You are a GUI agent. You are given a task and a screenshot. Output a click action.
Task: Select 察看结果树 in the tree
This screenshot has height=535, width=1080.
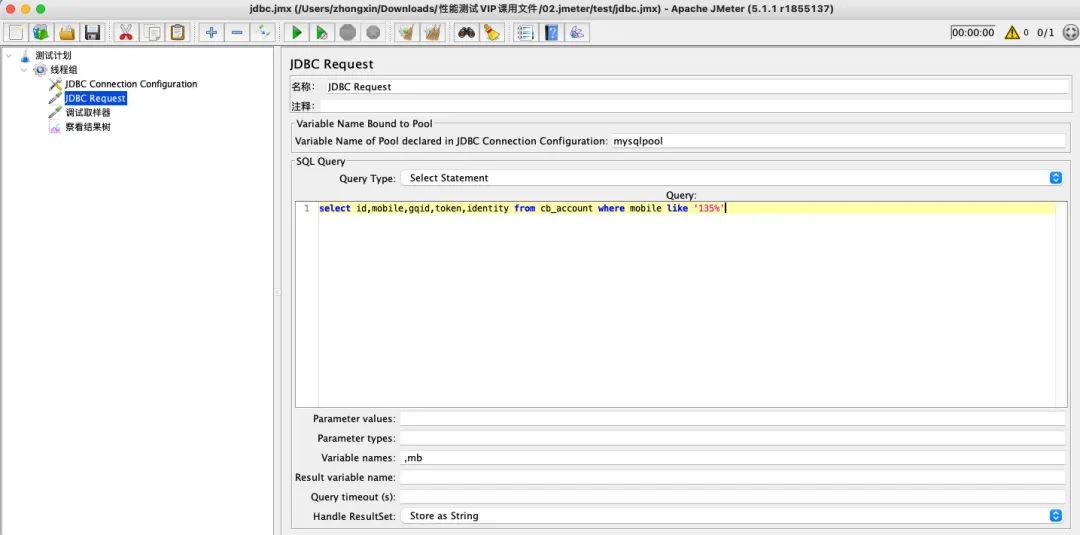point(87,127)
